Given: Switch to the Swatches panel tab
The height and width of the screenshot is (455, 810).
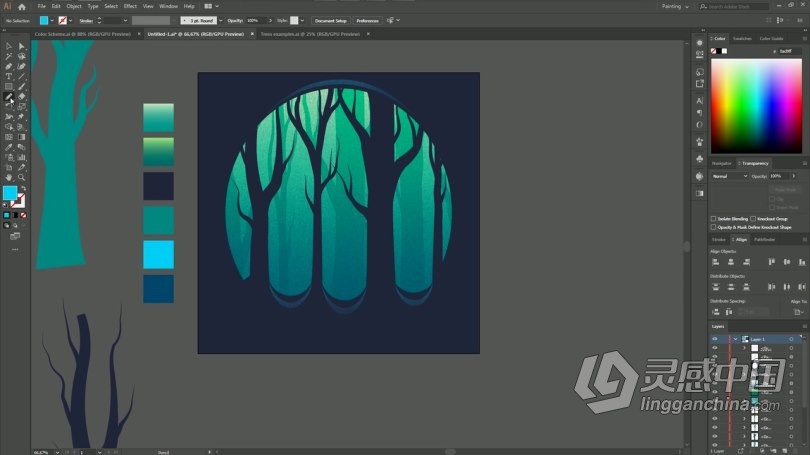Looking at the screenshot, I should pyautogui.click(x=742, y=39).
